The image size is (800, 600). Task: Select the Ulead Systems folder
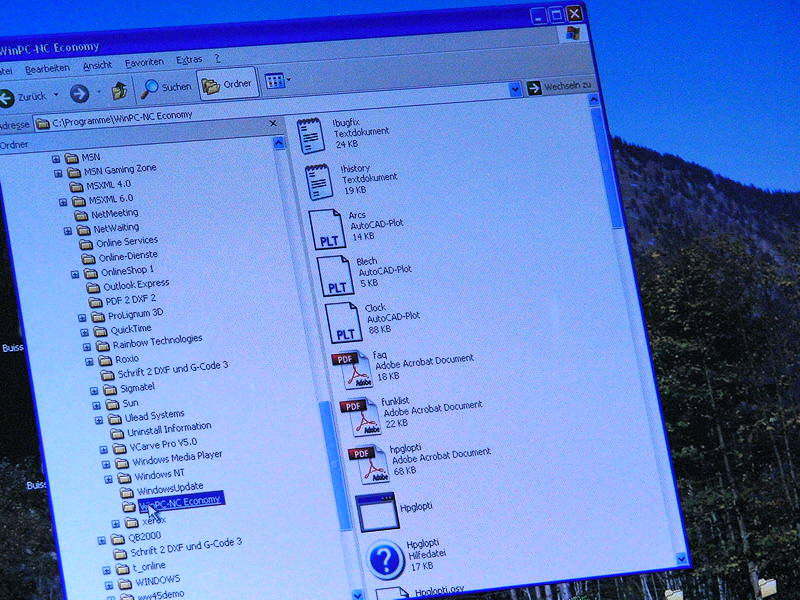[155, 416]
